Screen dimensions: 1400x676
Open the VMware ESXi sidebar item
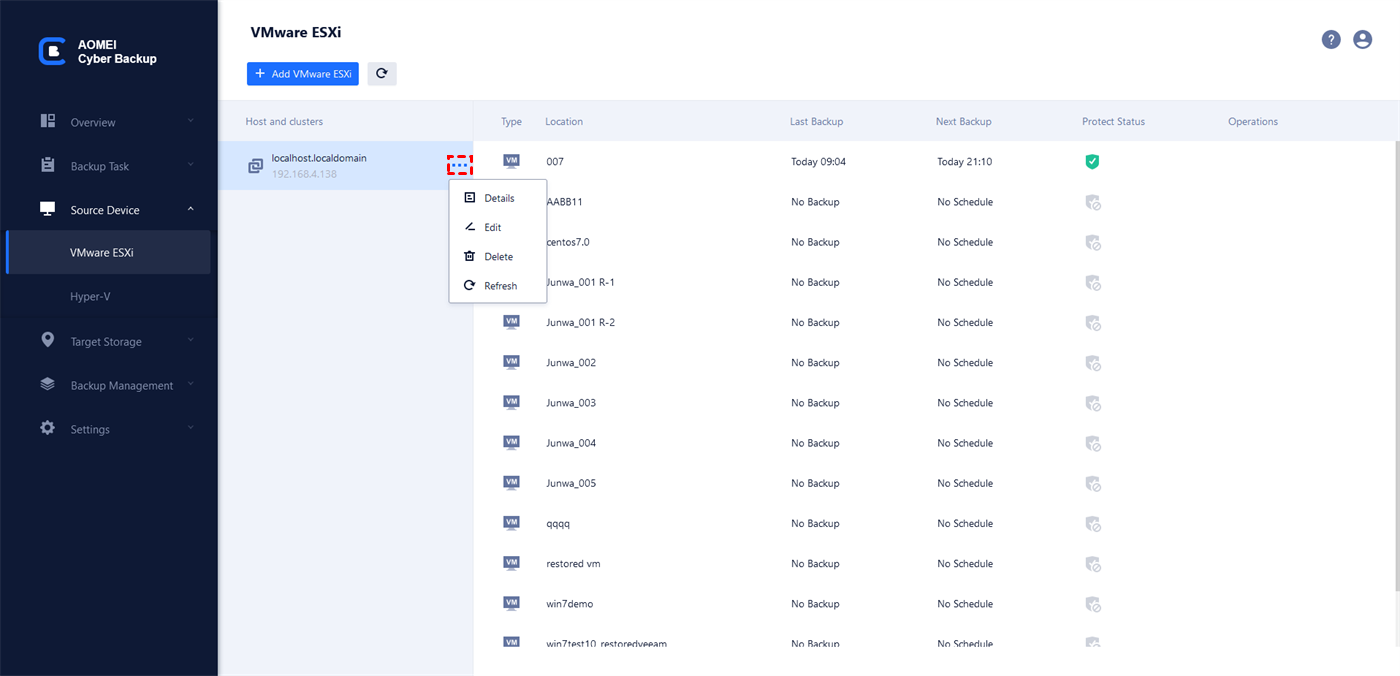[108, 252]
